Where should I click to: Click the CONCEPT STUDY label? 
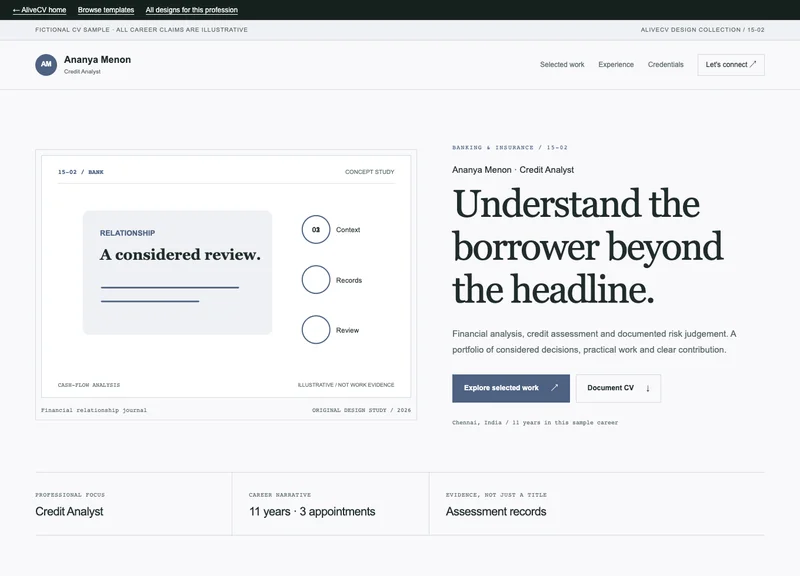(x=369, y=172)
